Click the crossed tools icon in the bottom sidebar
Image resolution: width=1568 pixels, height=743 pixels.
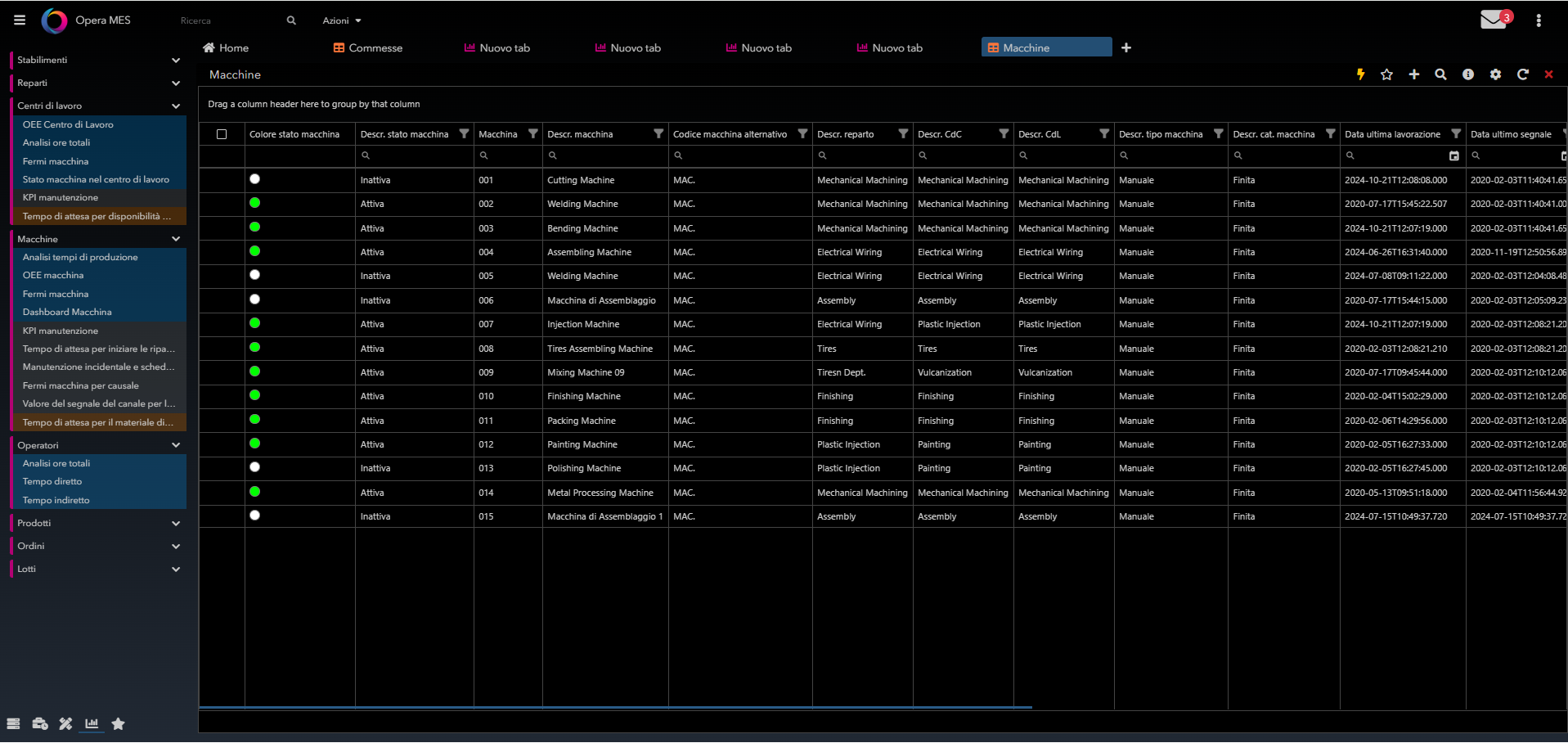65,723
